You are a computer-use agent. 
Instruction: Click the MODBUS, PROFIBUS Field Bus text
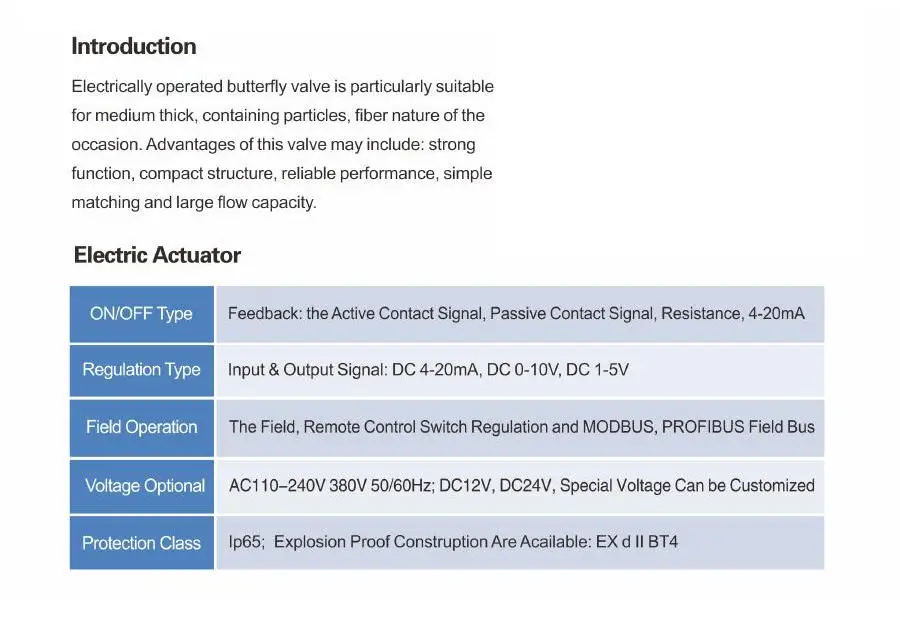[x=699, y=427]
